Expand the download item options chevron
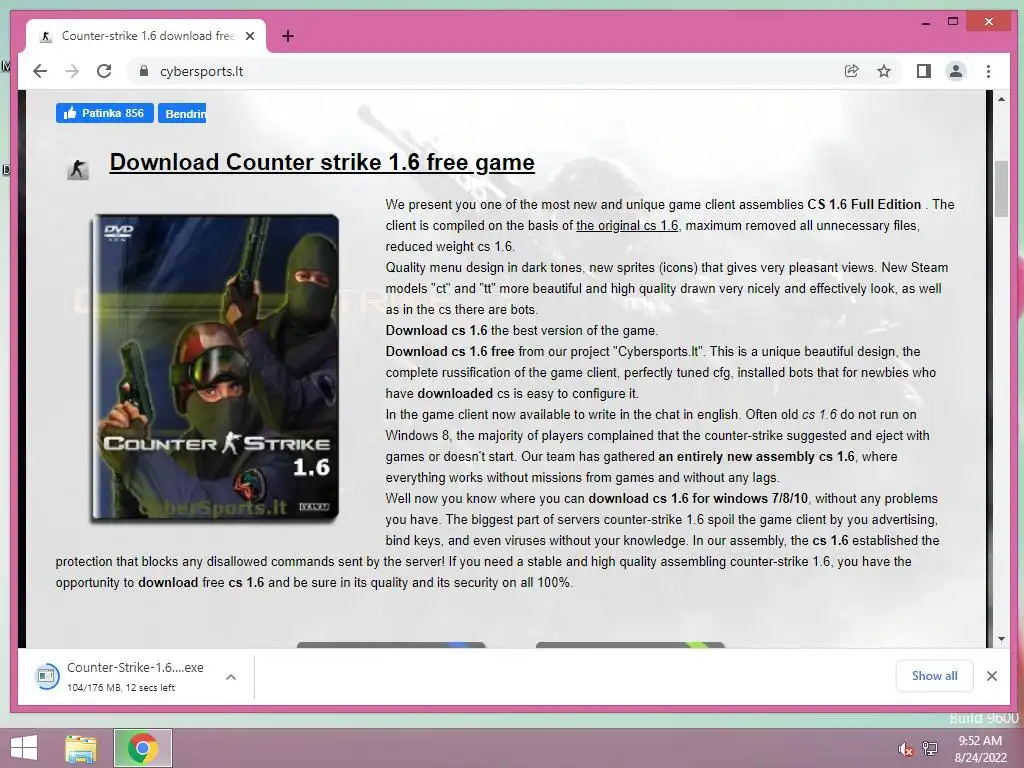The width and height of the screenshot is (1024, 768). click(x=231, y=677)
